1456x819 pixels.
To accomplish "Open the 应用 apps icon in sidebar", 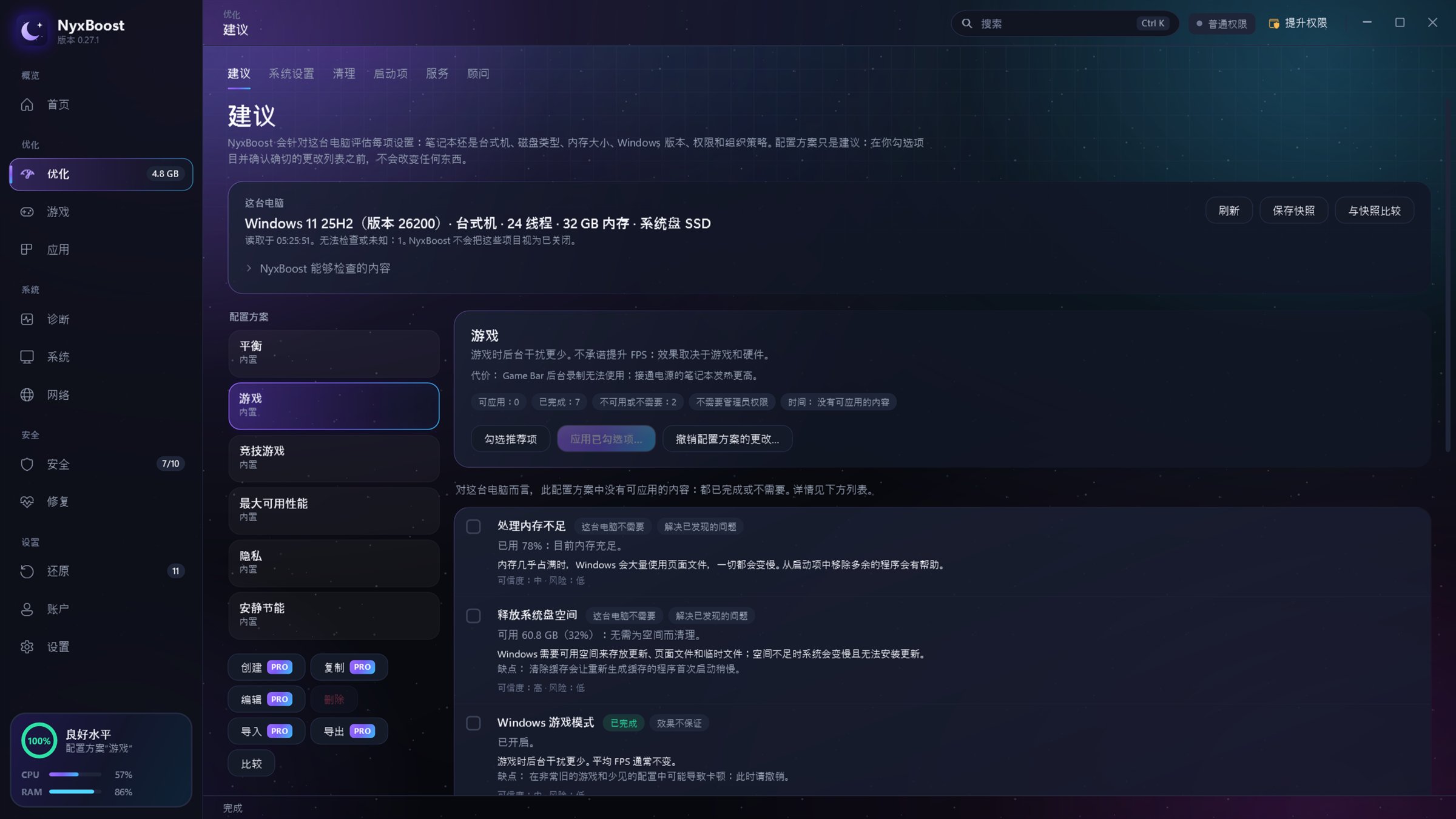I will click(x=27, y=249).
